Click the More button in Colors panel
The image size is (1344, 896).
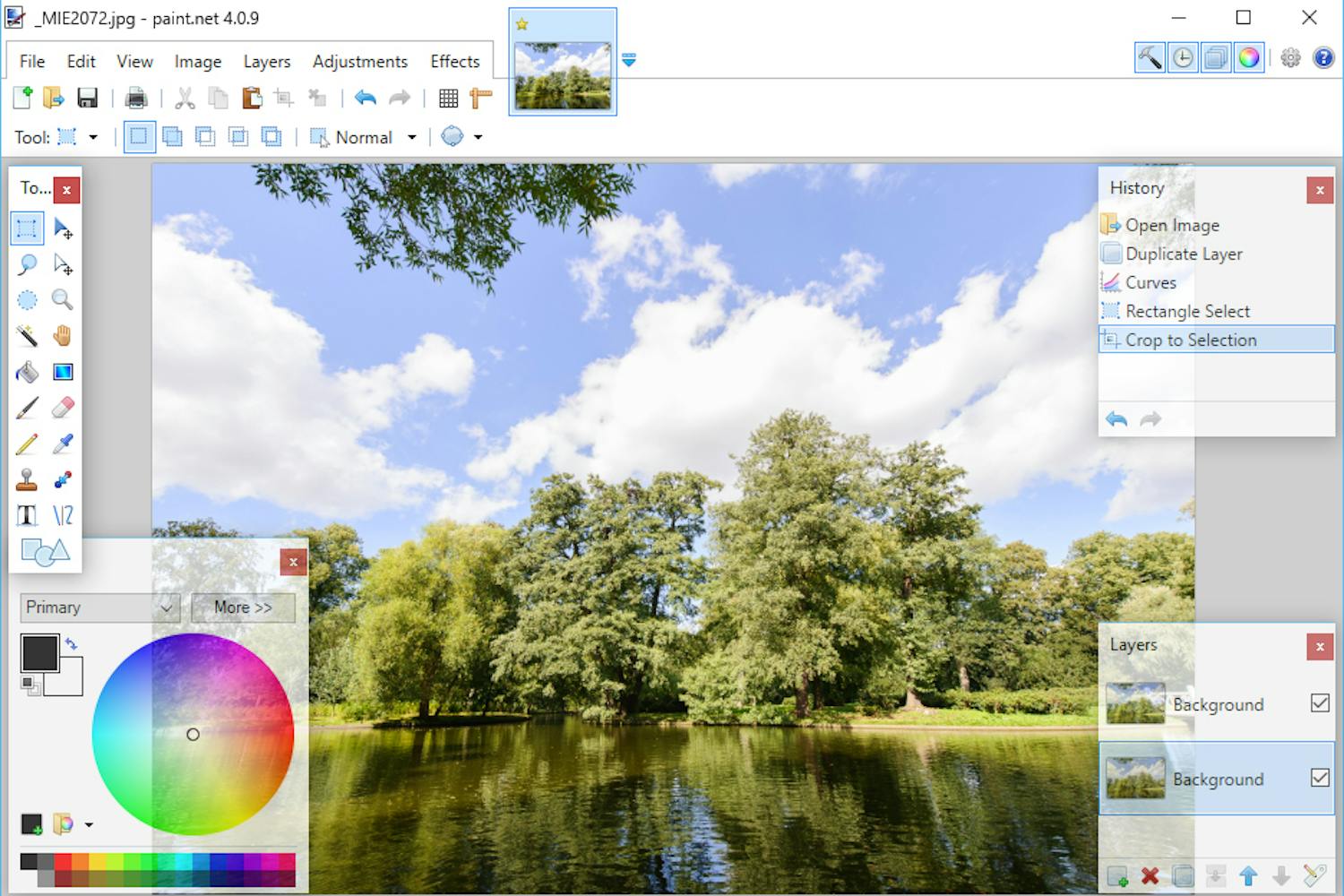coord(243,607)
